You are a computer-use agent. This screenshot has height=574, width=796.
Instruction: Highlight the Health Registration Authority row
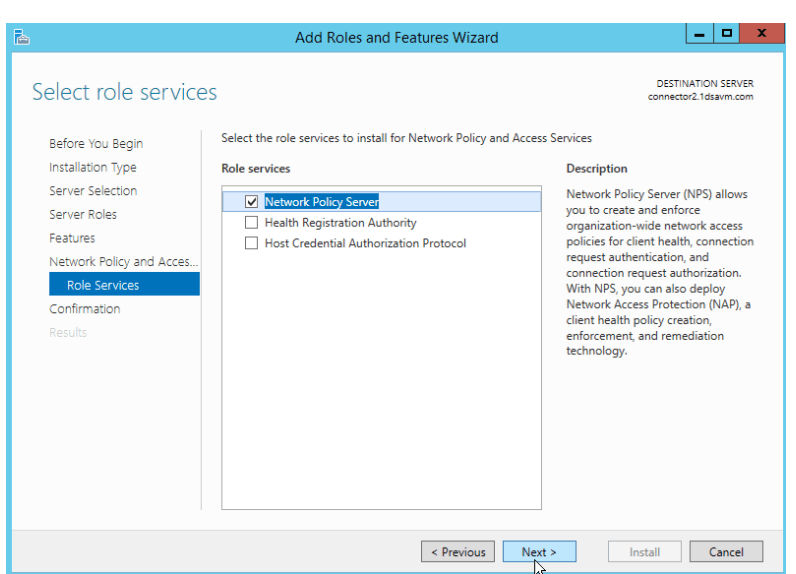tap(340, 223)
